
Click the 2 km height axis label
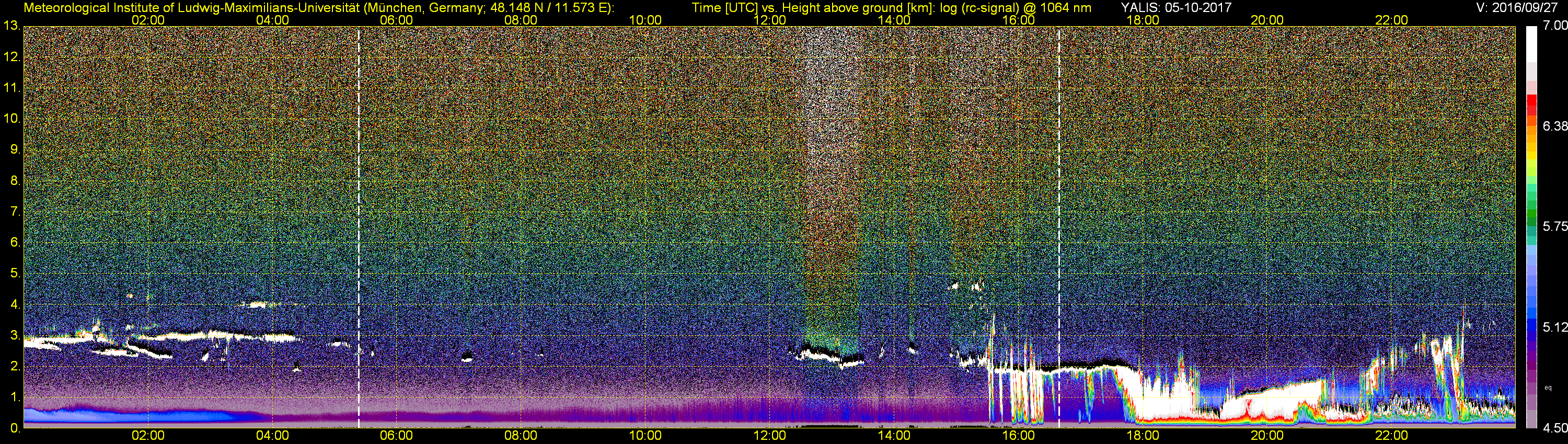click(15, 366)
